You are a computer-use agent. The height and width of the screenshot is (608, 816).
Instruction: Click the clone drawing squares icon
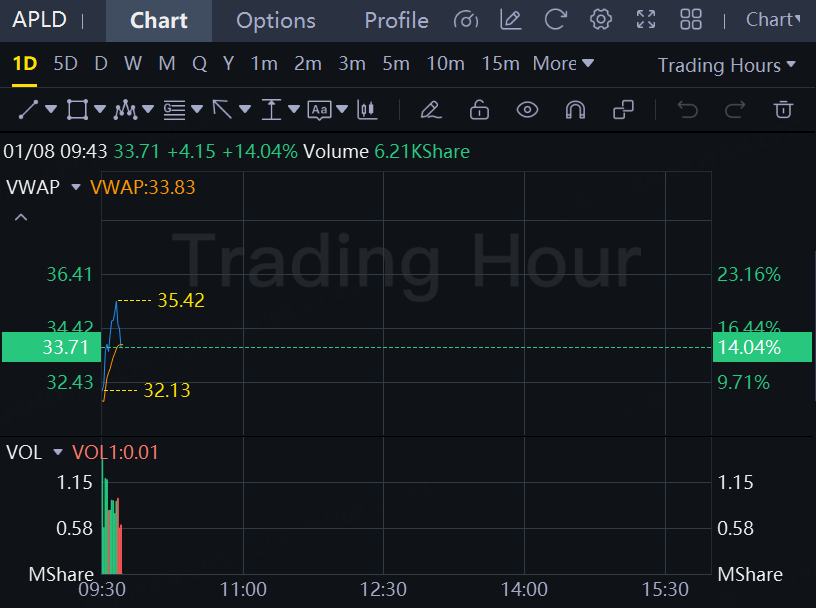pos(623,110)
